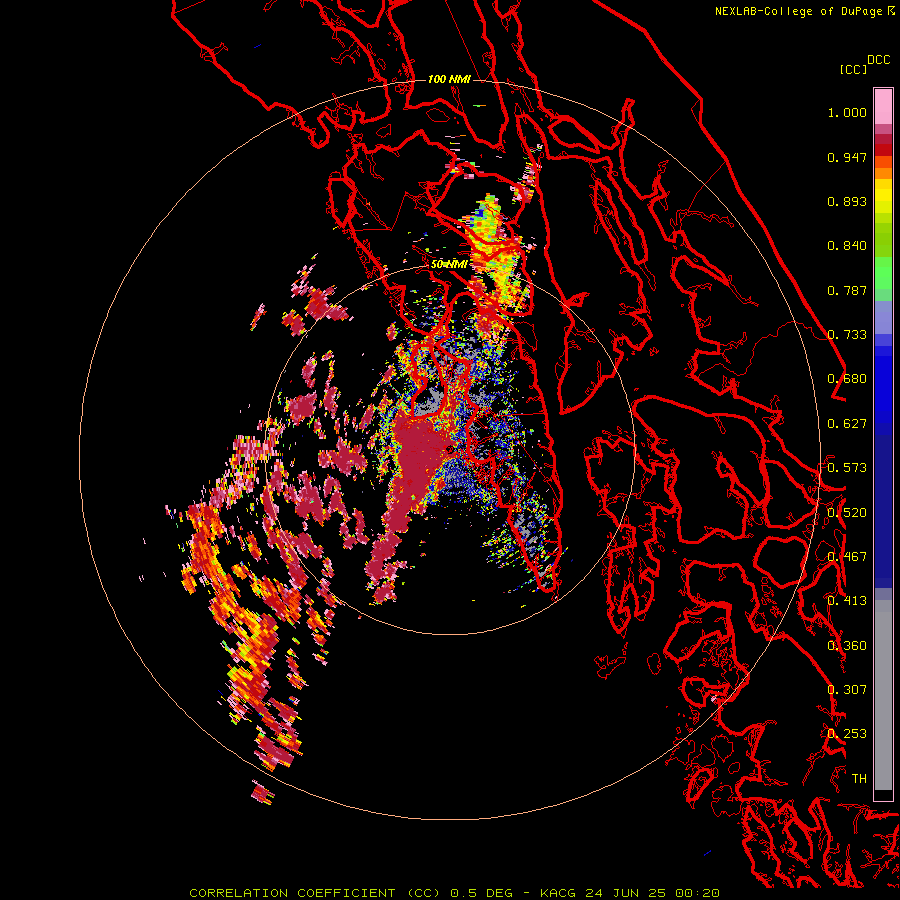Click the 0.520 value on the color scale

[x=847, y=513]
